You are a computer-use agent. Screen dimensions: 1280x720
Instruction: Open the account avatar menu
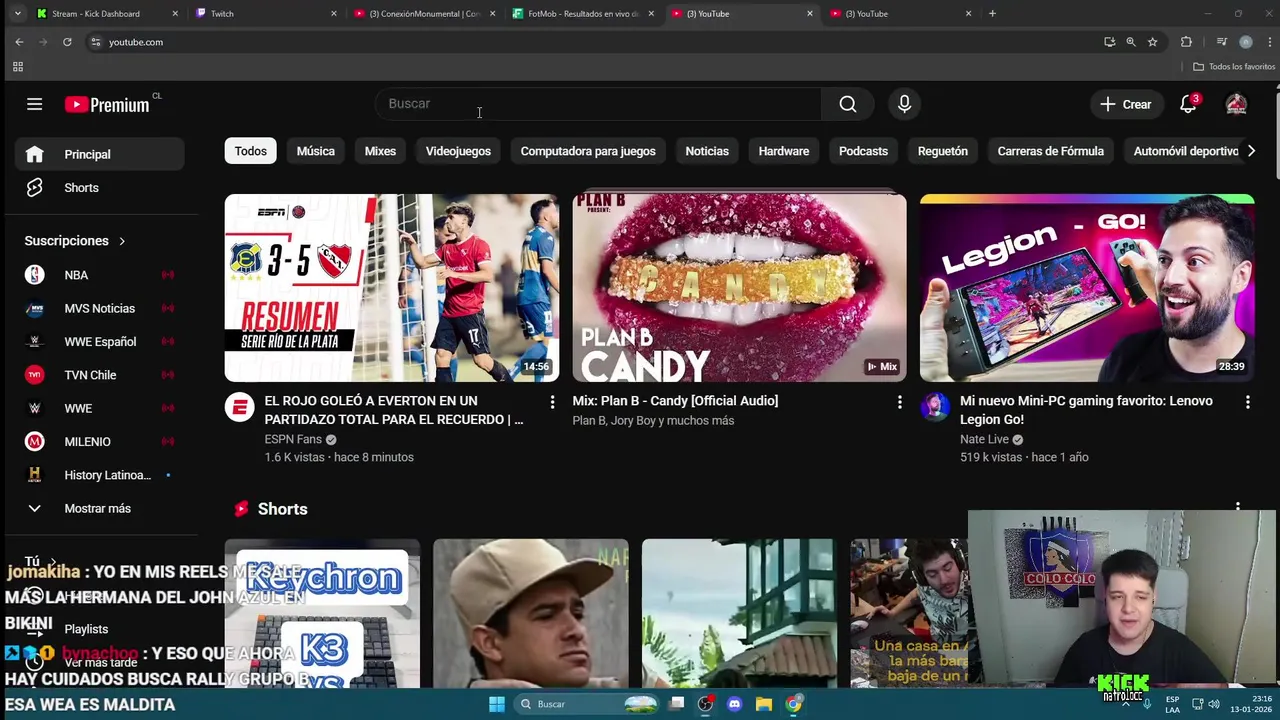1236,104
